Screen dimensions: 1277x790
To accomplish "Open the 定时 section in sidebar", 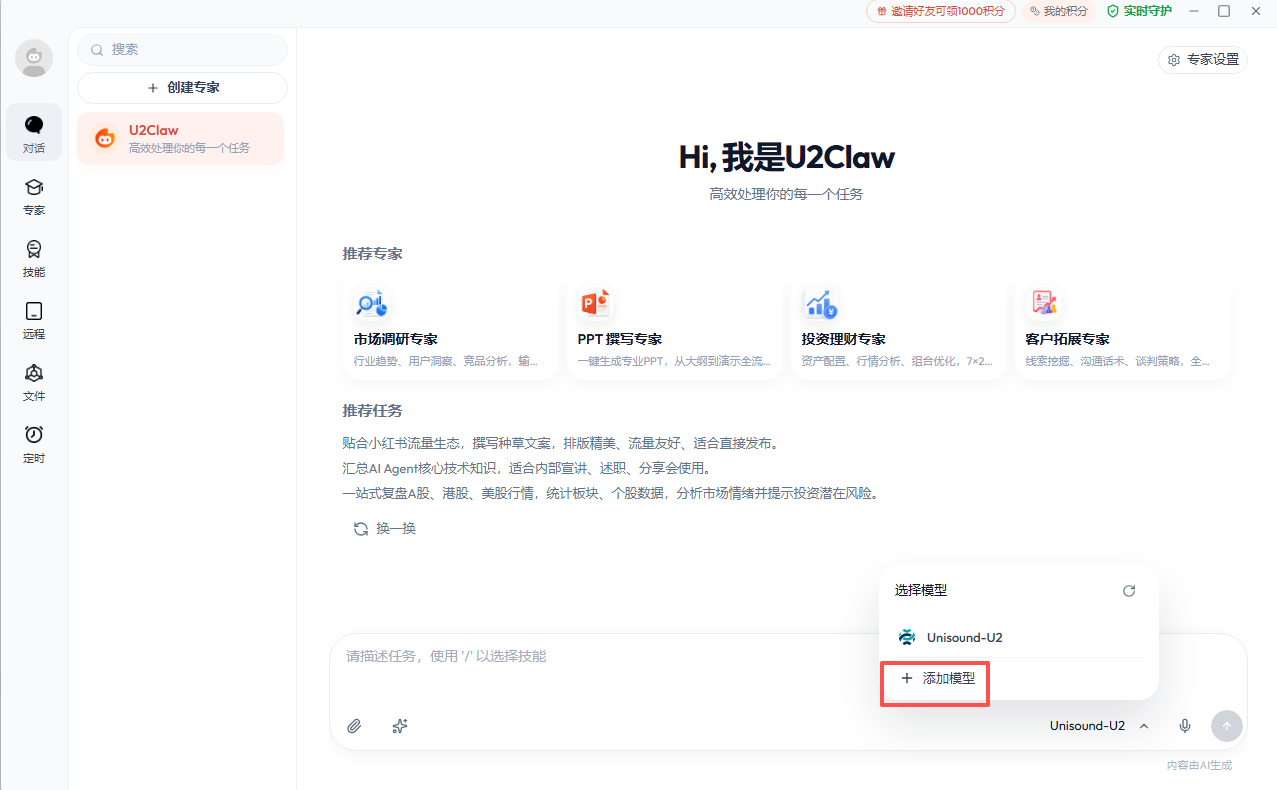I will click(x=34, y=444).
